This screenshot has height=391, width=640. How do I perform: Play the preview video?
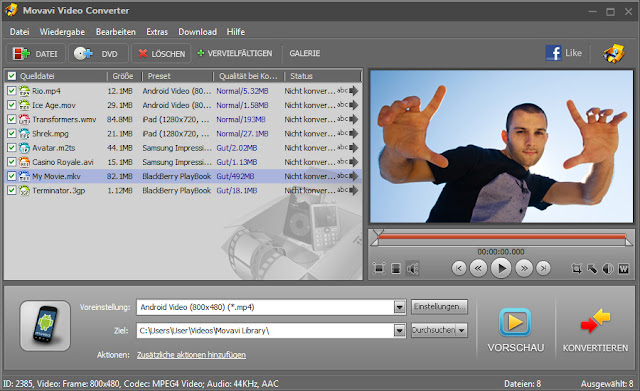pyautogui.click(x=501, y=269)
